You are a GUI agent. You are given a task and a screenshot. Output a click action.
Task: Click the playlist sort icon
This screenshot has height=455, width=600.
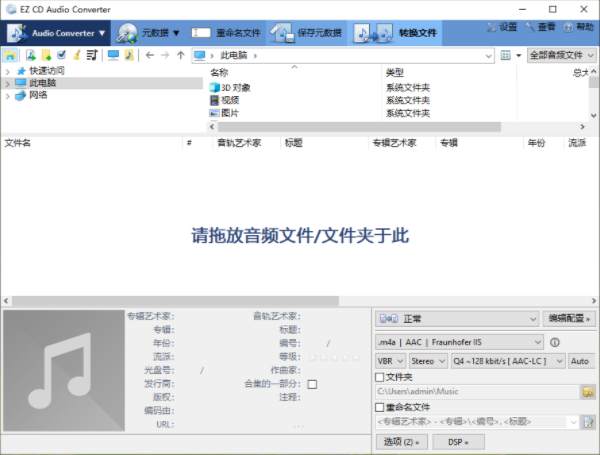coord(92,55)
